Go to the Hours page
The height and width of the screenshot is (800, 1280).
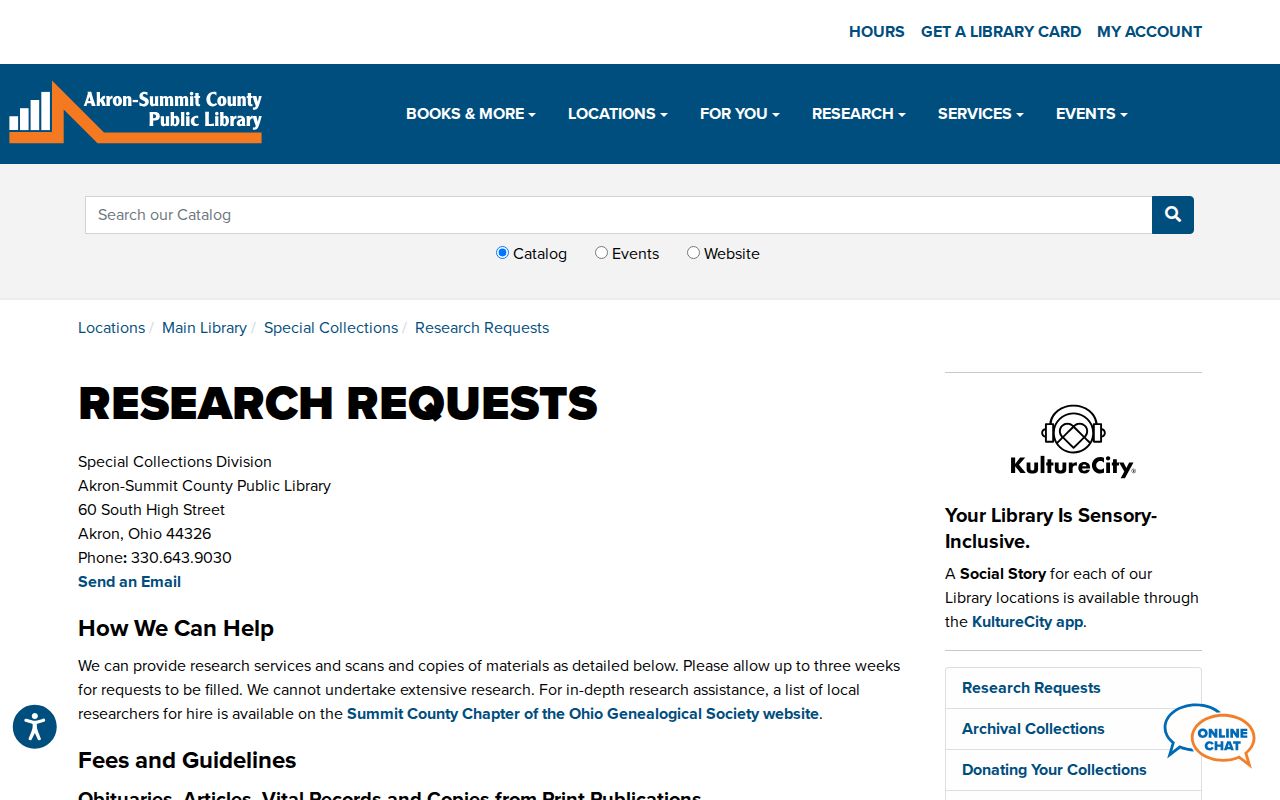877,32
